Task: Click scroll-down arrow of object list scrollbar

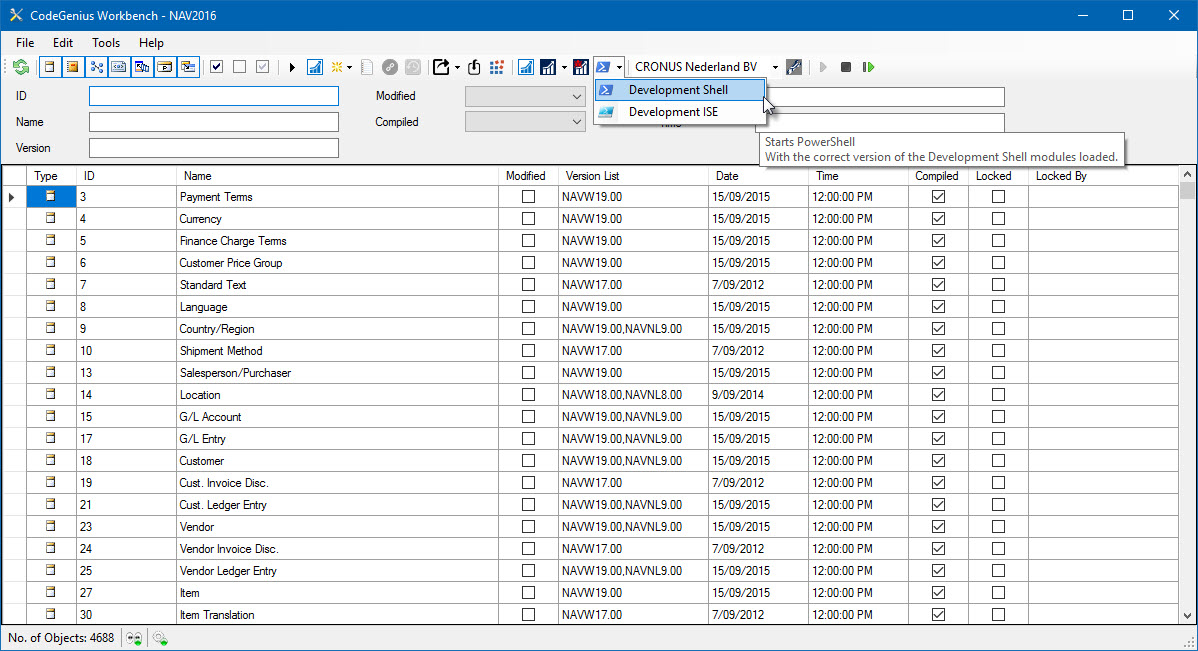Action: (x=1187, y=615)
